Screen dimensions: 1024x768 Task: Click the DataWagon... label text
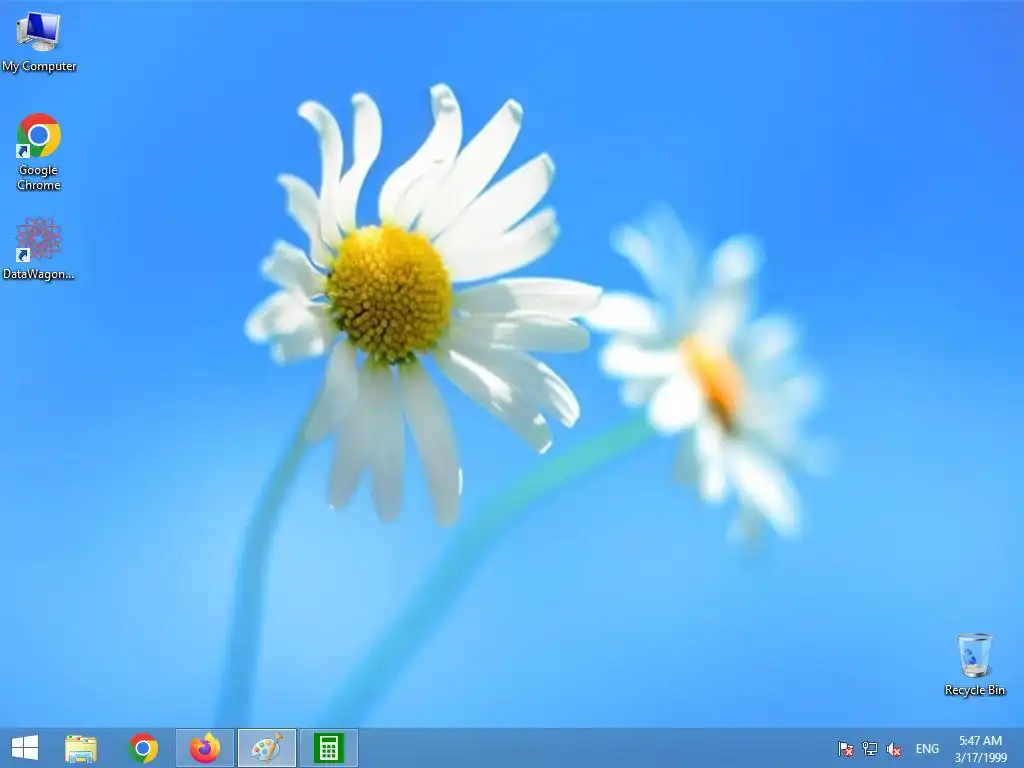pos(39,274)
